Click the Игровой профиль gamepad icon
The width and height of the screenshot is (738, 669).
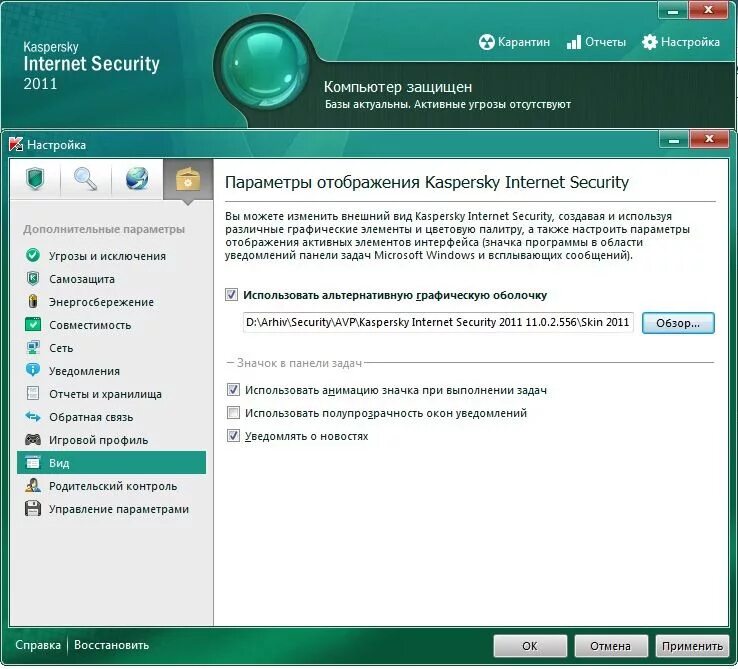point(32,440)
